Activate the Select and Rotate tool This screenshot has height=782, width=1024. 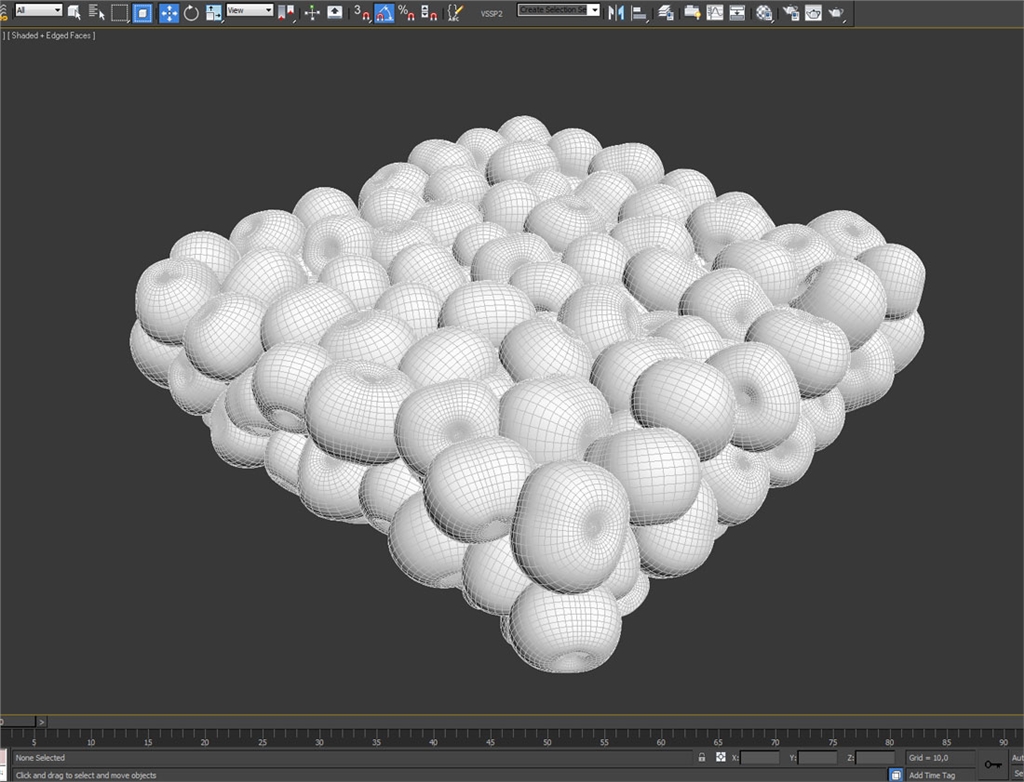191,13
